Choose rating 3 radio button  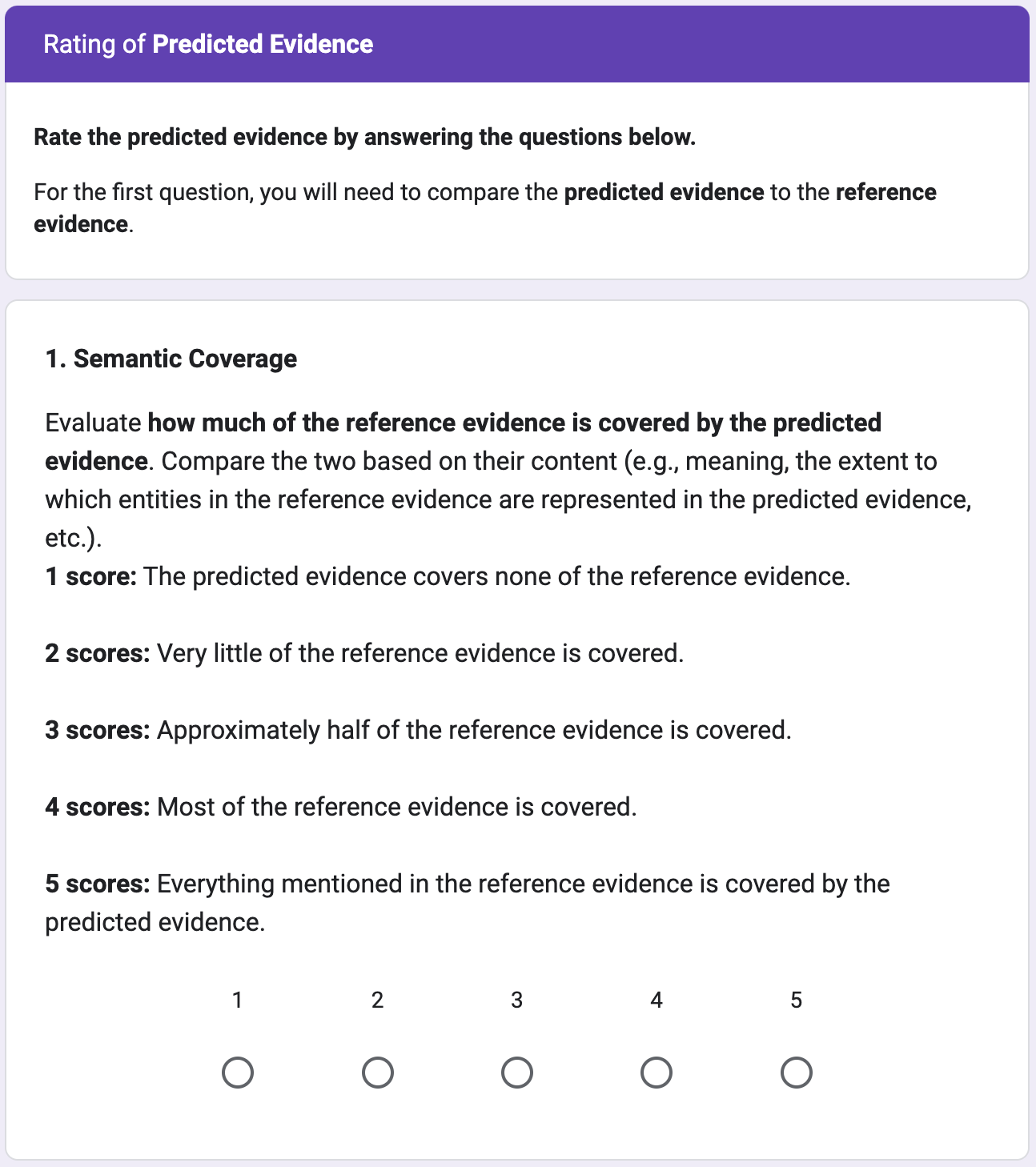point(517,1073)
